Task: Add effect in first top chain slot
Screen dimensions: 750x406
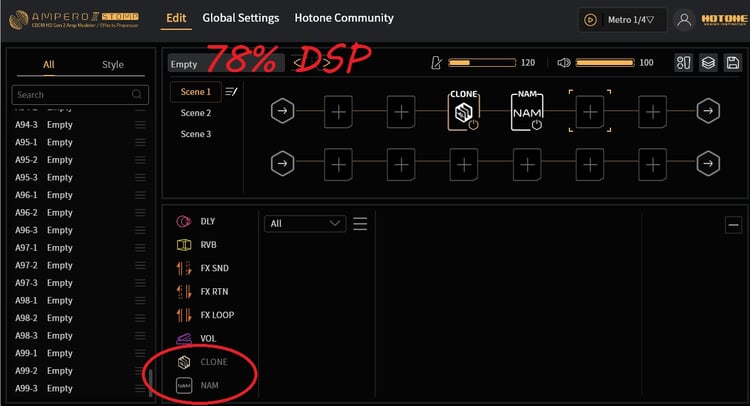Action: (x=338, y=112)
